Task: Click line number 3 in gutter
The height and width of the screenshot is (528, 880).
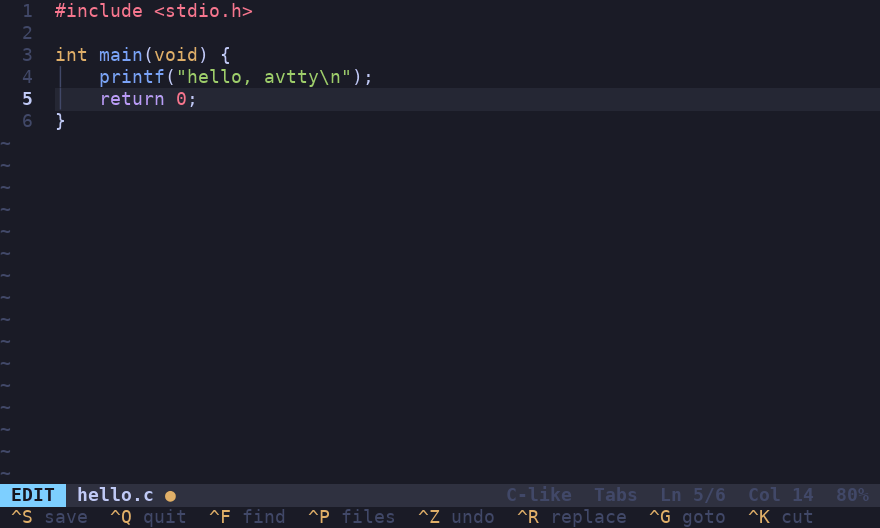Action: pos(28,55)
